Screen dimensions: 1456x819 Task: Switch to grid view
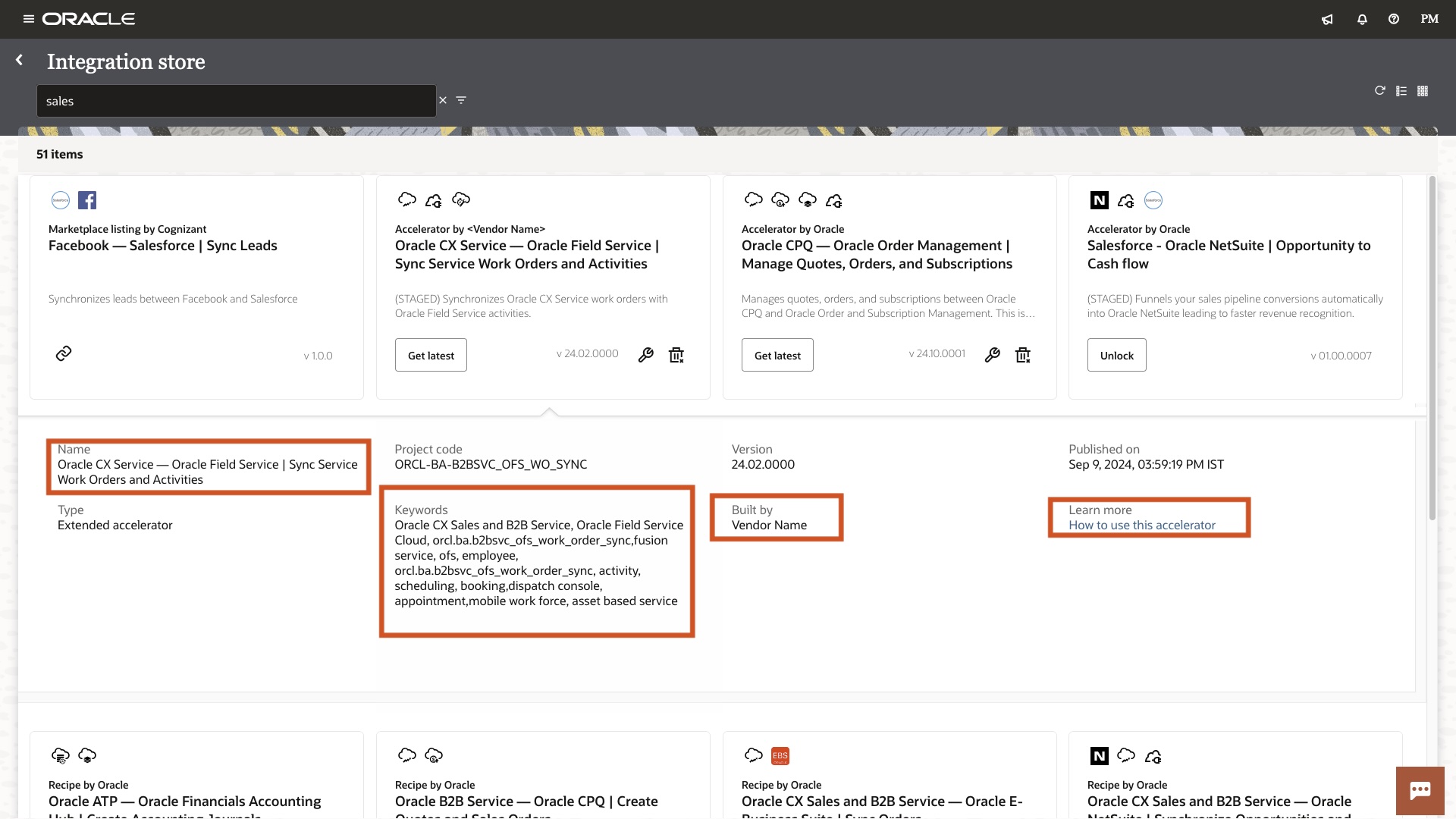click(x=1423, y=91)
